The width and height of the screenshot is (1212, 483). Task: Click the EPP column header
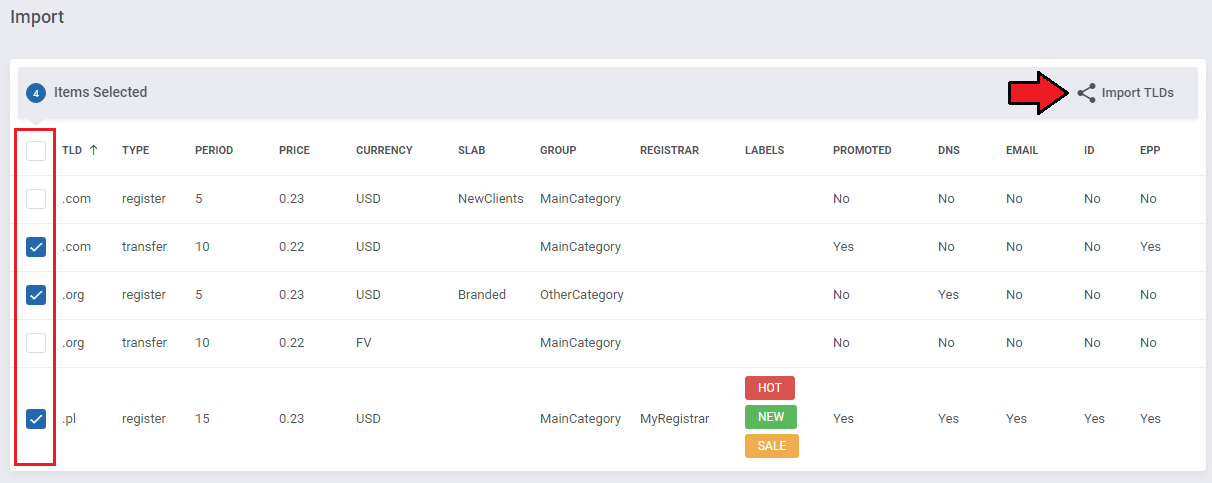(x=1150, y=151)
